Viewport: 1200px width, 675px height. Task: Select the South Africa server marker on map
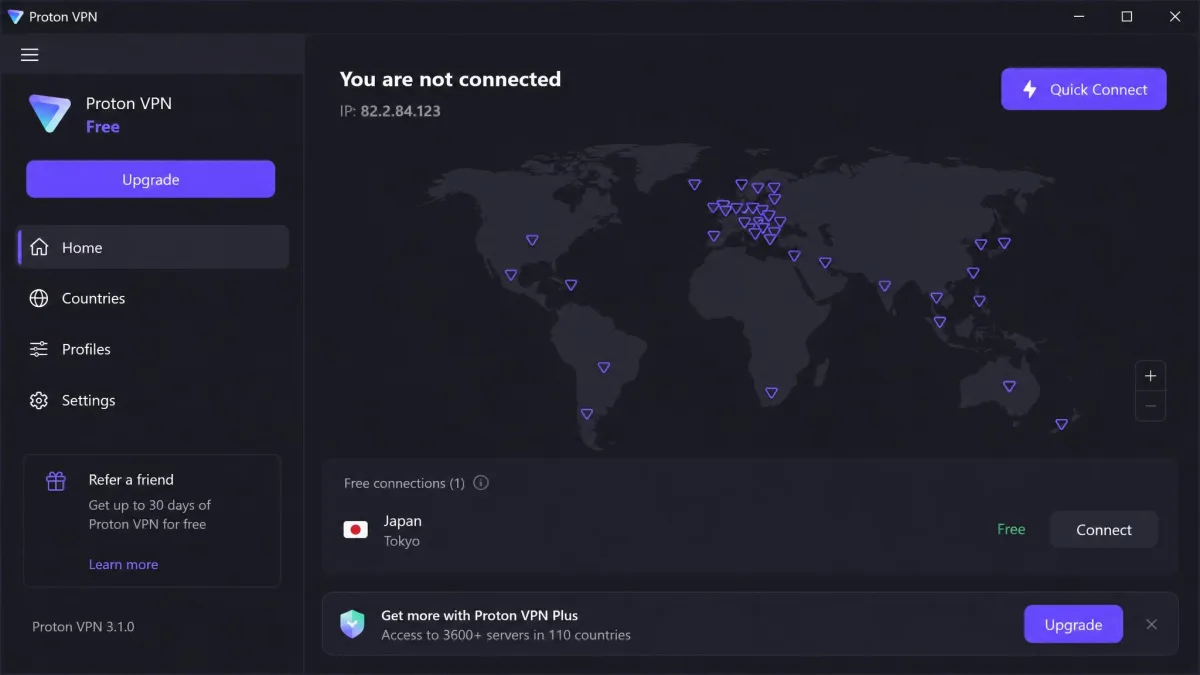[771, 392]
